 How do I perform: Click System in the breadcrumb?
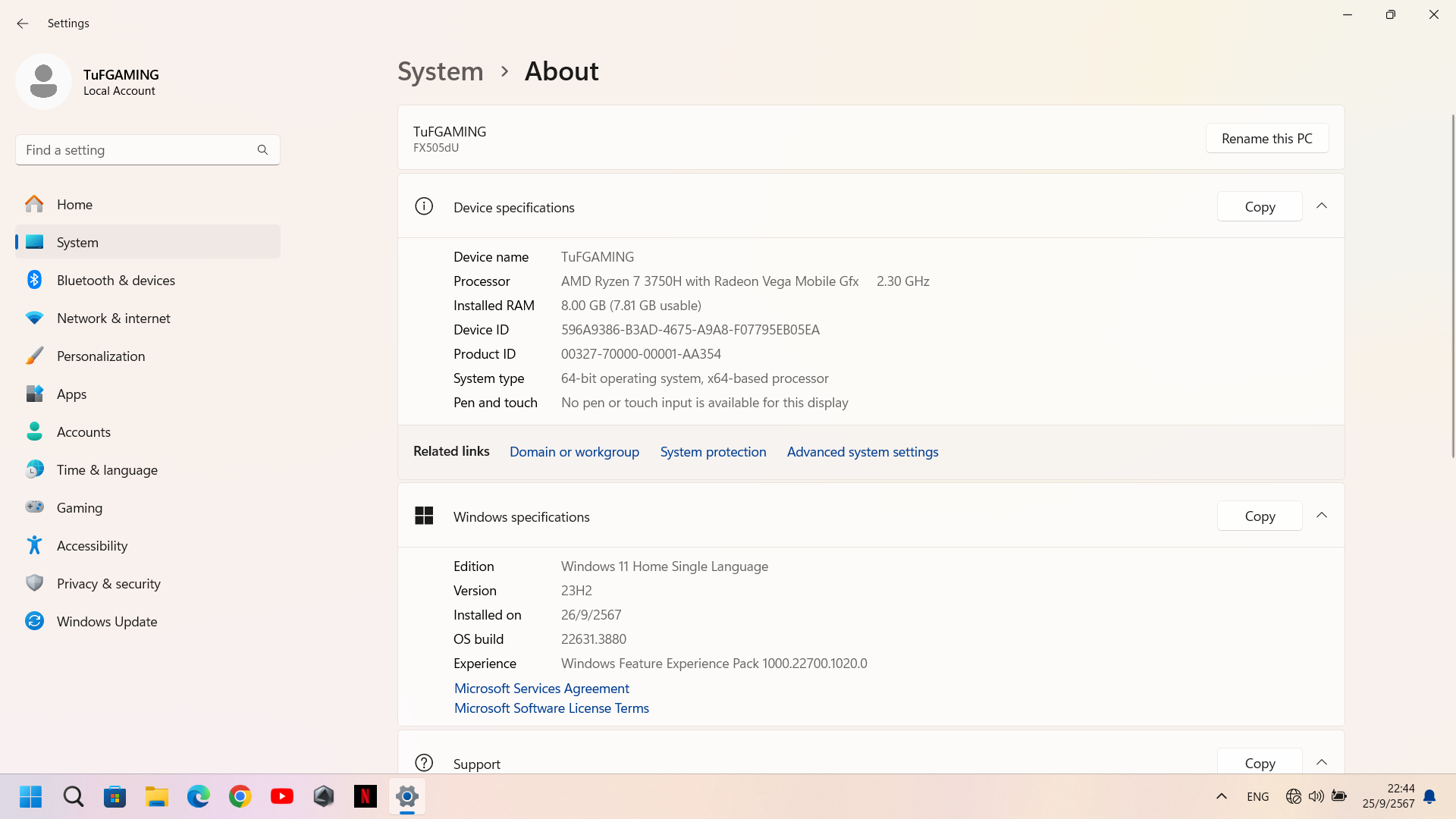coord(441,71)
